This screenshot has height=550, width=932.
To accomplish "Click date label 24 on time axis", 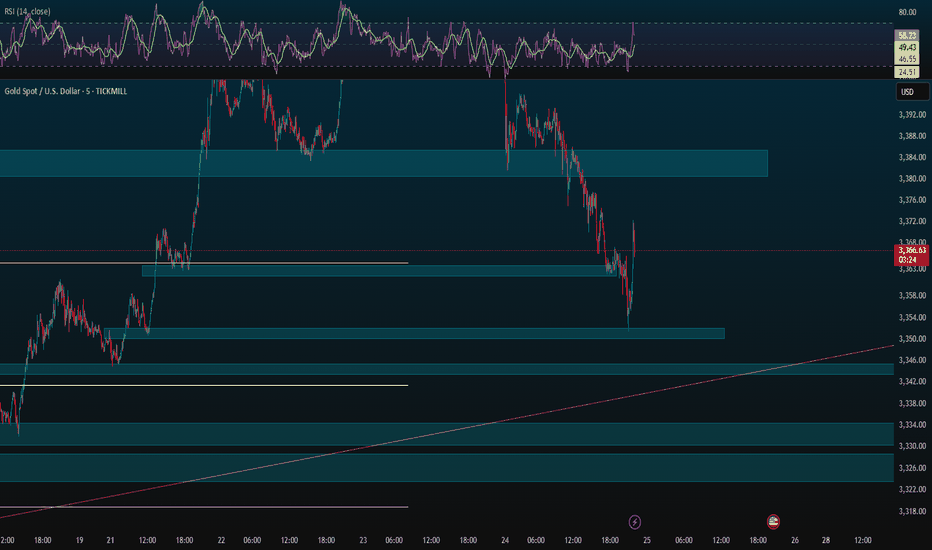I will pyautogui.click(x=505, y=540).
